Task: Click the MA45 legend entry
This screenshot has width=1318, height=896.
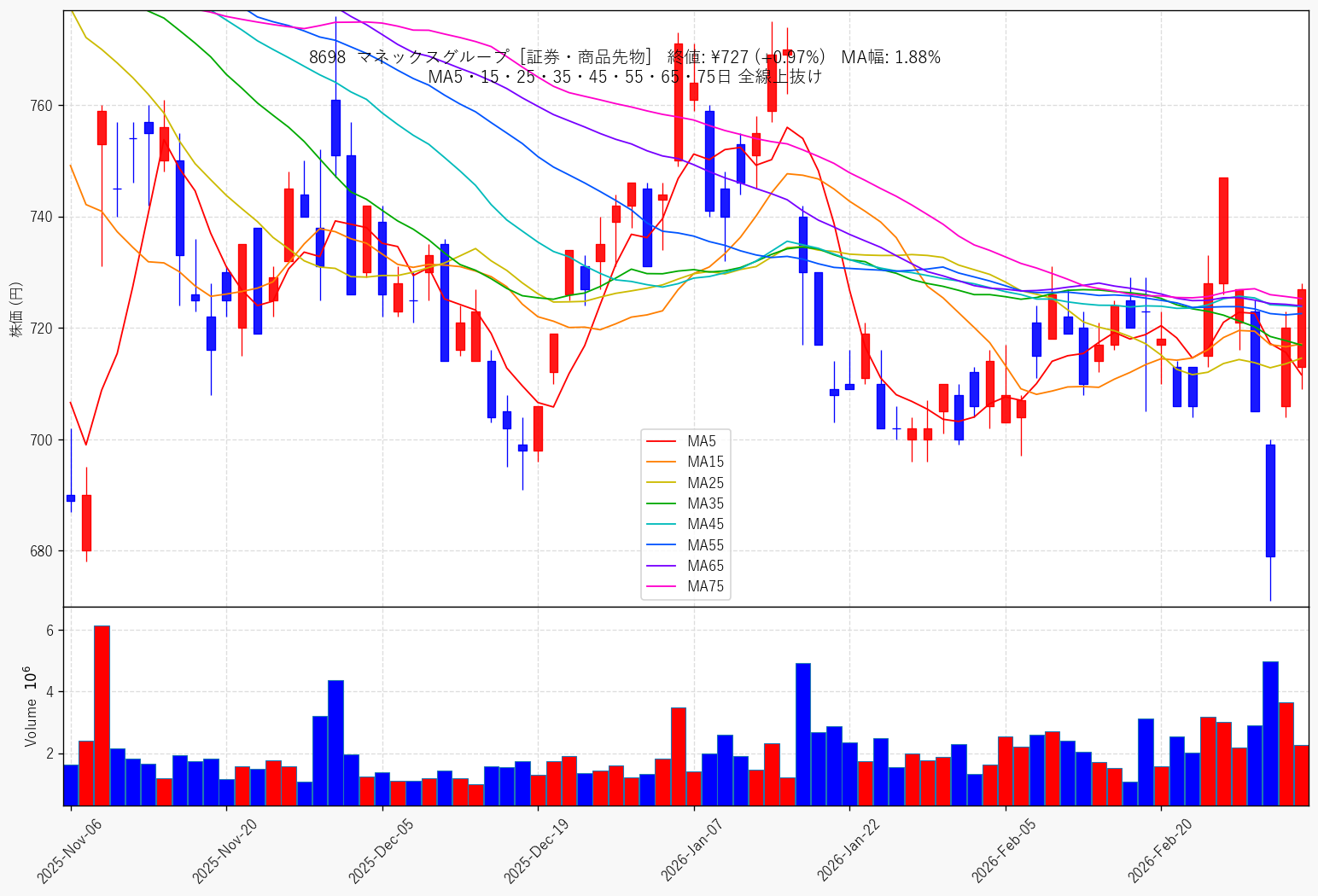Action: (685, 524)
